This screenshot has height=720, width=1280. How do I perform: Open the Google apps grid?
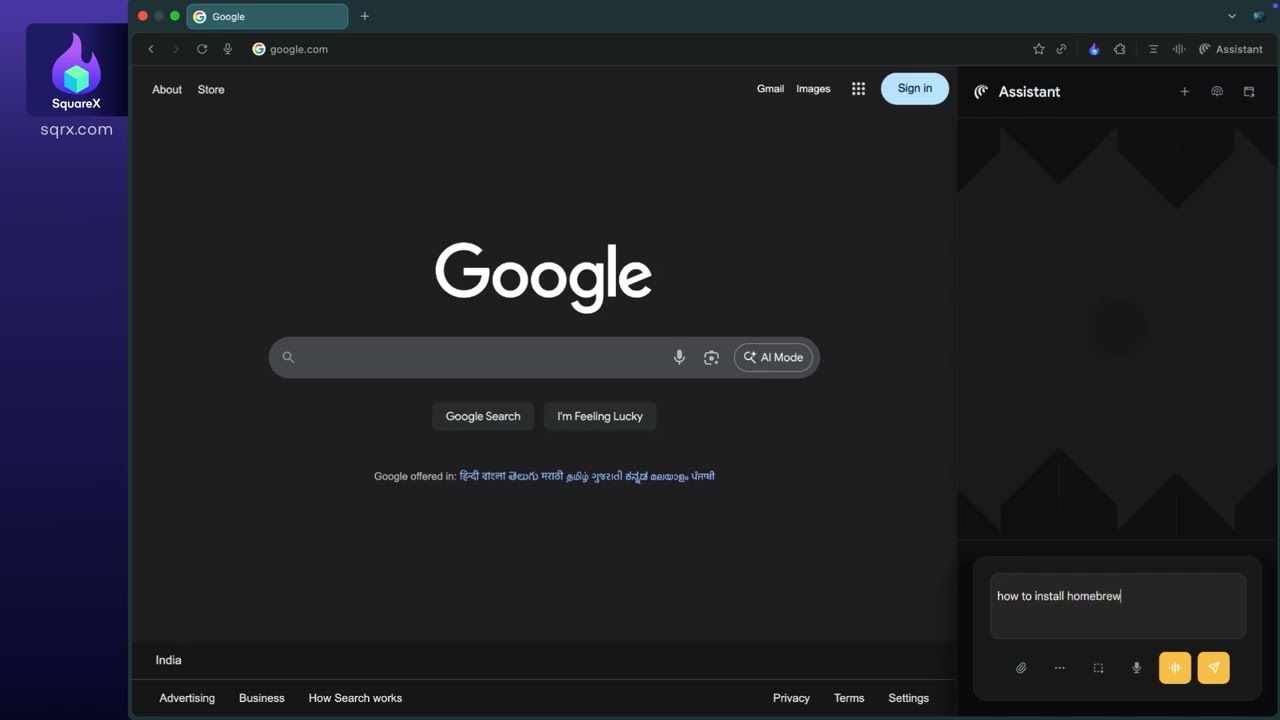[858, 89]
